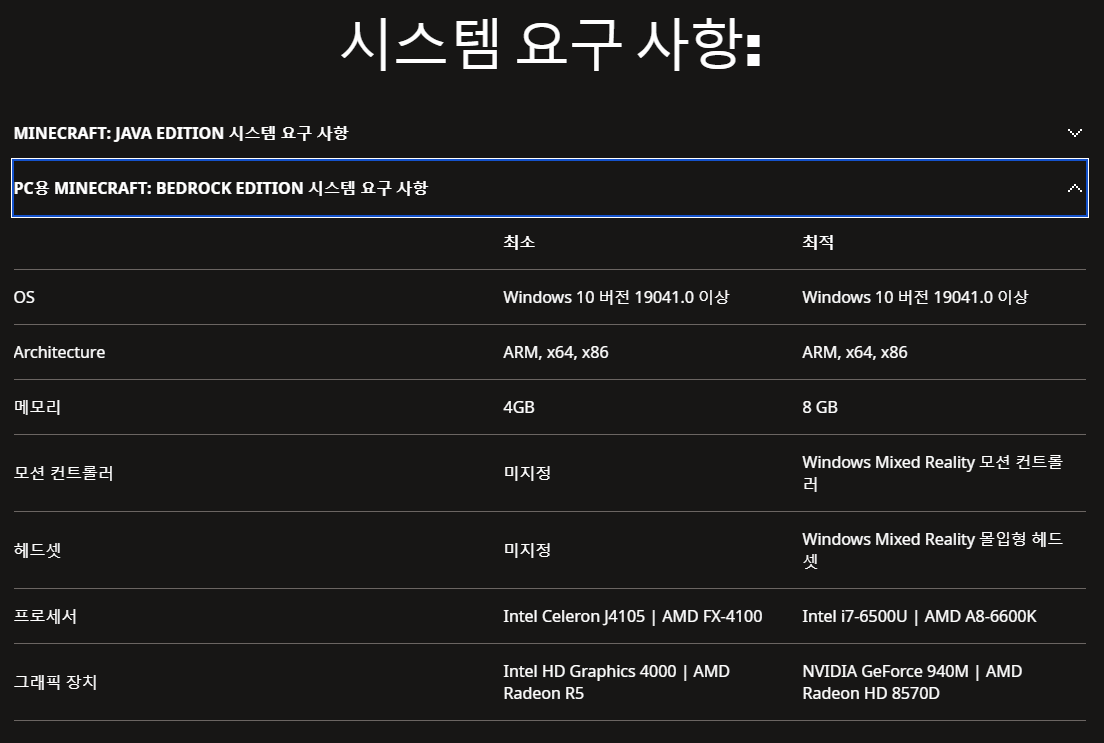Click NVIDIA GeForce 940M | AMD Radeon HD 8570D
This screenshot has height=743, width=1104.
[912, 682]
